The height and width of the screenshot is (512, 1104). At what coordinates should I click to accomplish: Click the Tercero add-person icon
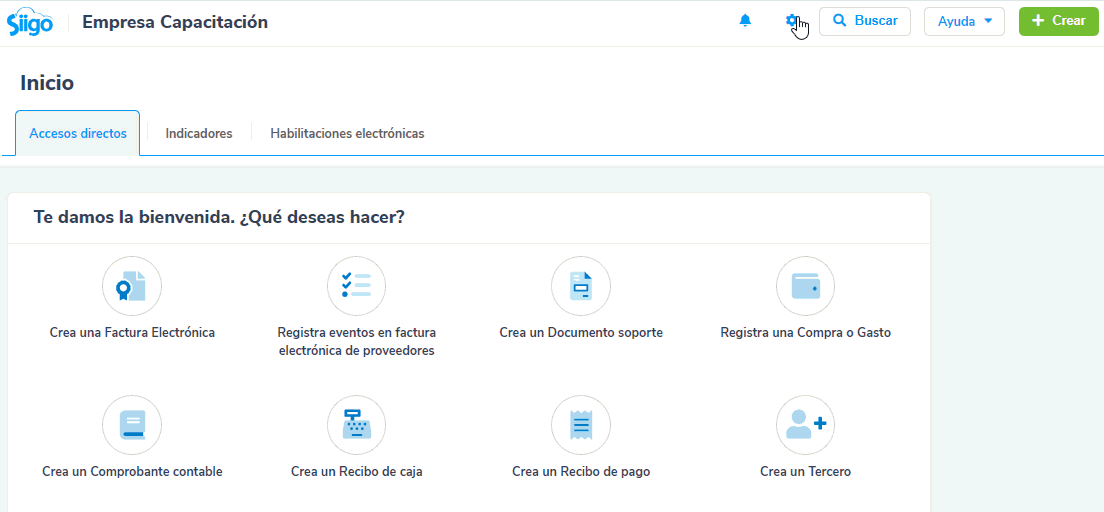[805, 425]
